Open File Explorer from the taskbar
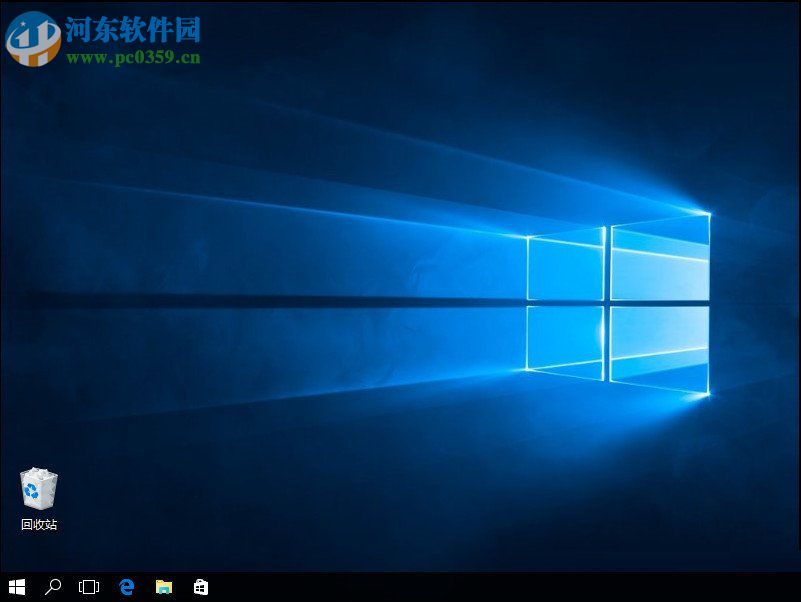Image resolution: width=801 pixels, height=602 pixels. pyautogui.click(x=164, y=587)
